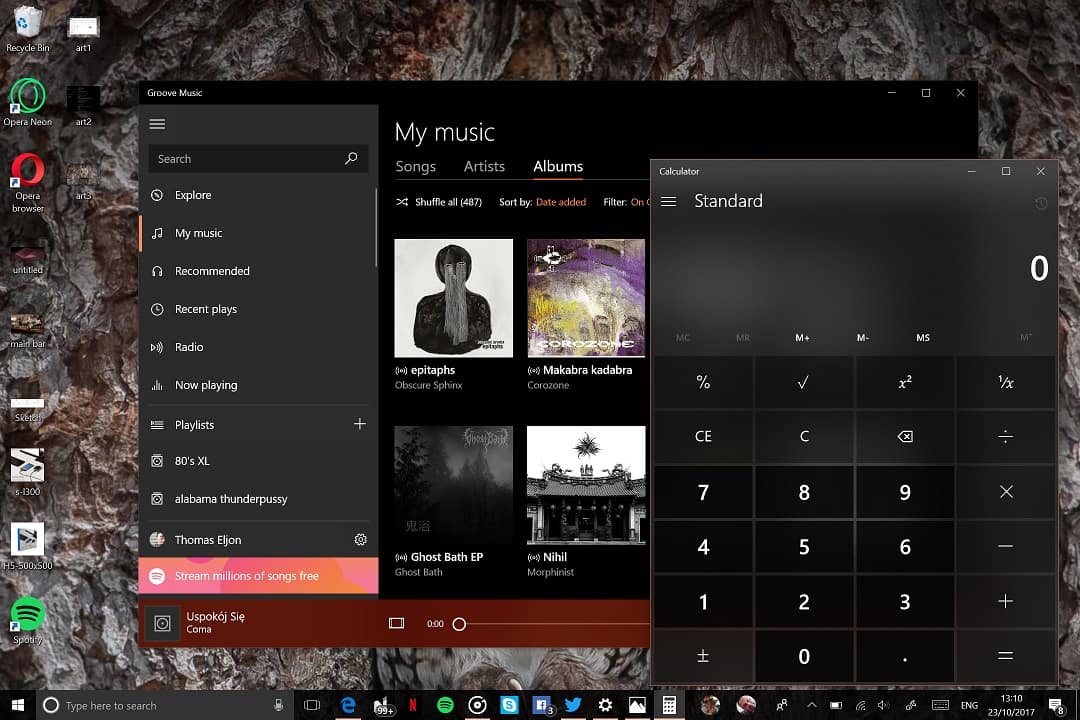
Task: Select My music in sidebar
Action: pyautogui.click(x=258, y=233)
